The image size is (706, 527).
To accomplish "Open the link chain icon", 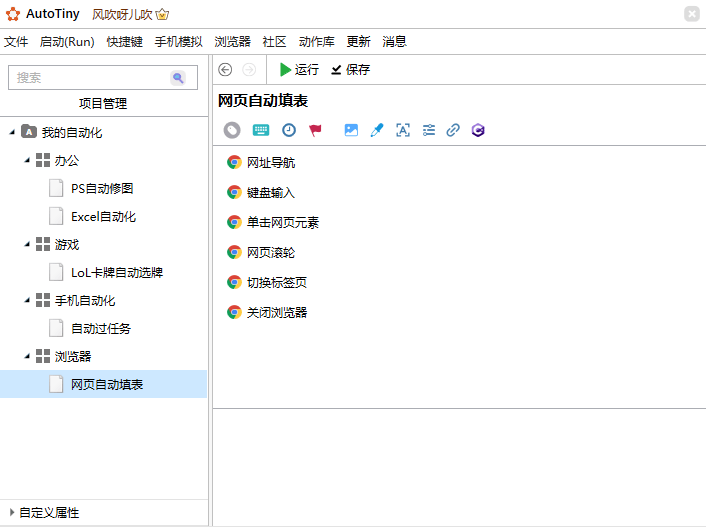I will pyautogui.click(x=453, y=130).
